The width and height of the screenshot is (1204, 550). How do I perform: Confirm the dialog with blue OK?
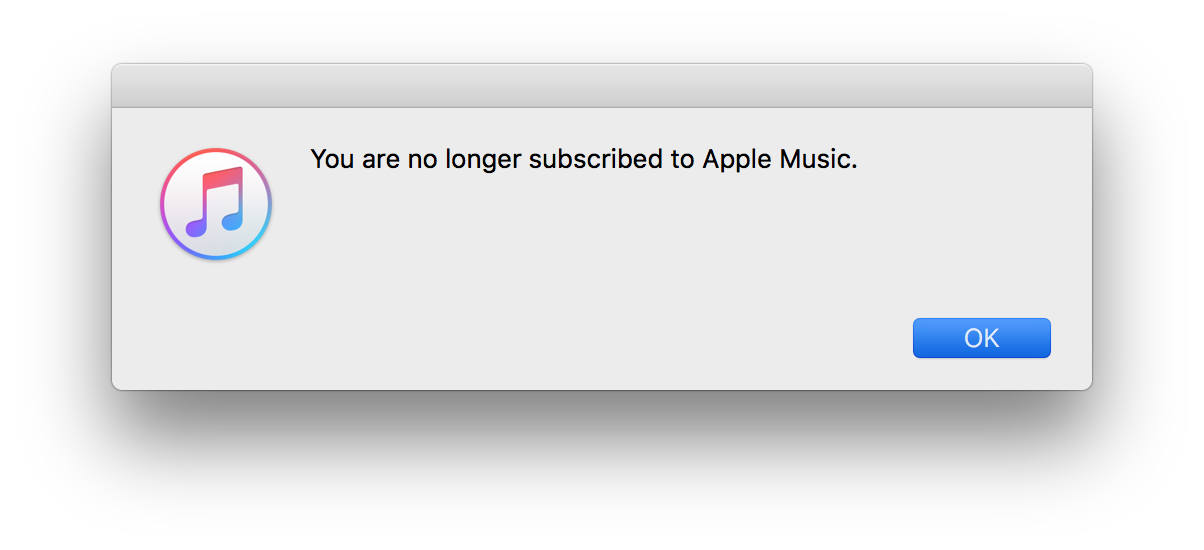click(x=981, y=338)
